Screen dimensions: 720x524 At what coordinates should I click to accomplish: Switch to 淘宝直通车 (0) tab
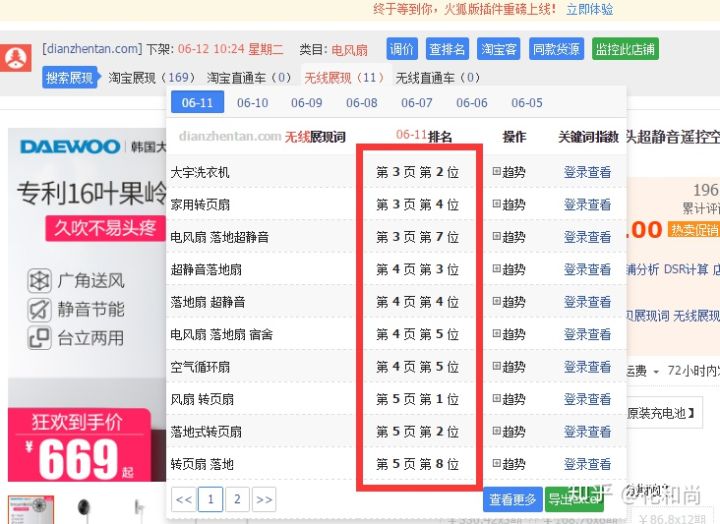tap(249, 78)
